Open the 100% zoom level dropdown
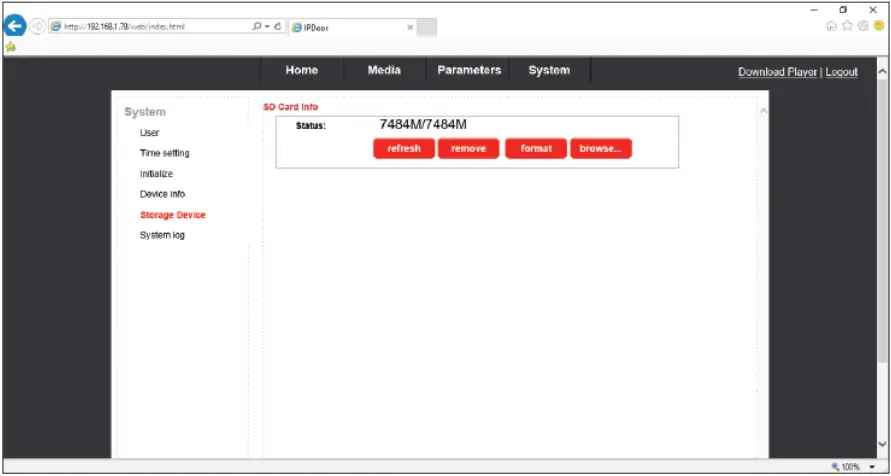 pos(872,467)
